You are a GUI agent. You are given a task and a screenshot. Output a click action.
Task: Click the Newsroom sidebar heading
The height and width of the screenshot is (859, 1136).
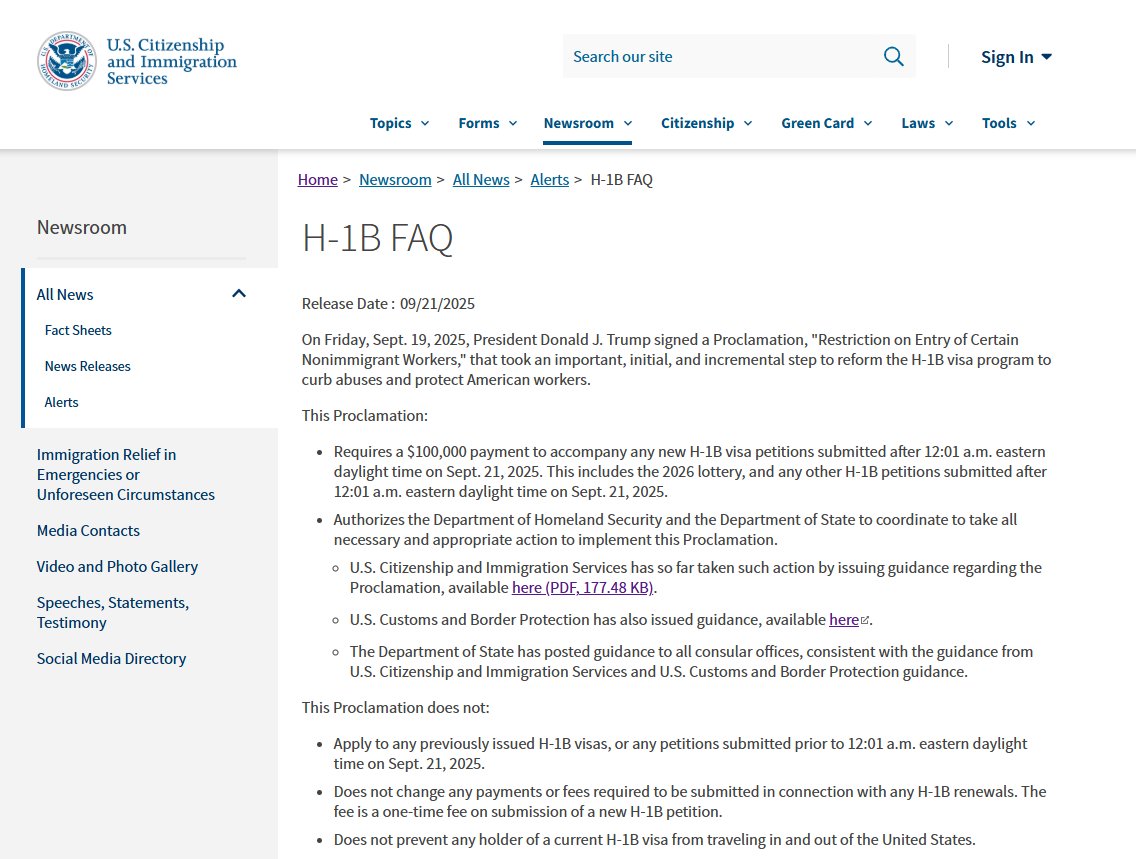(x=82, y=227)
